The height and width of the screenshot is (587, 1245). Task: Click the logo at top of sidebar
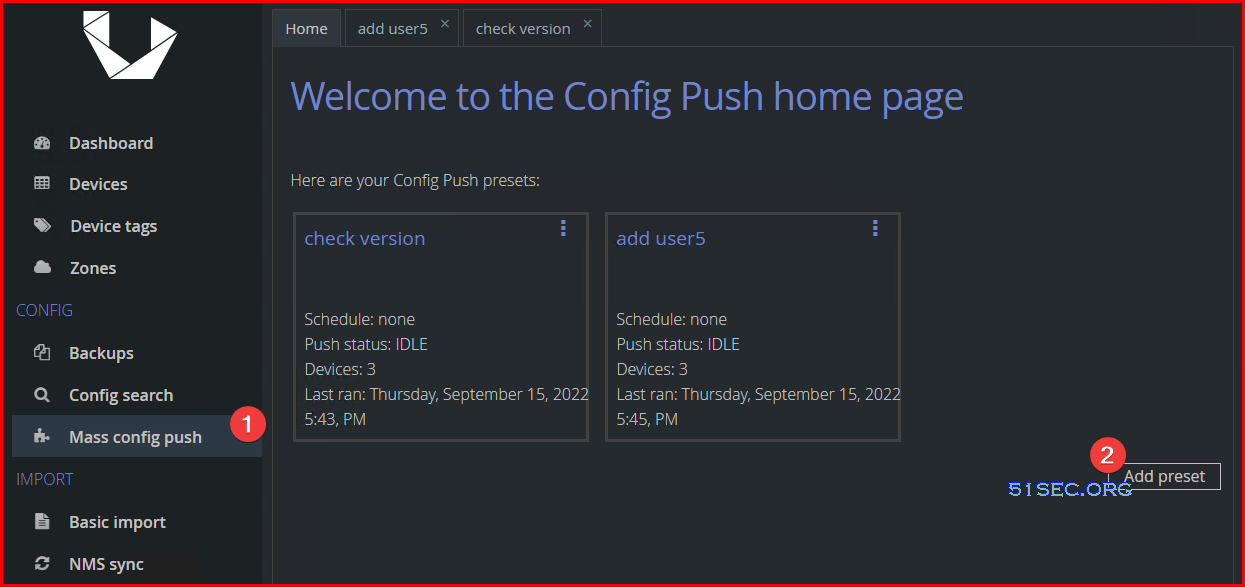point(130,44)
